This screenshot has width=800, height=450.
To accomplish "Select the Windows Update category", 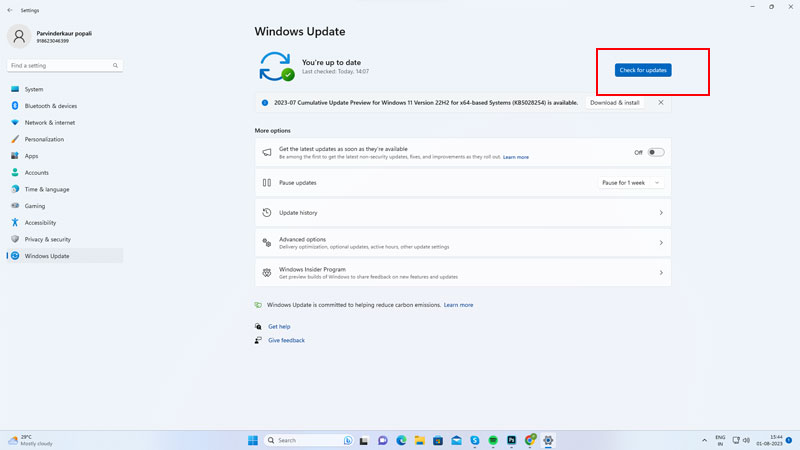I will (x=65, y=256).
